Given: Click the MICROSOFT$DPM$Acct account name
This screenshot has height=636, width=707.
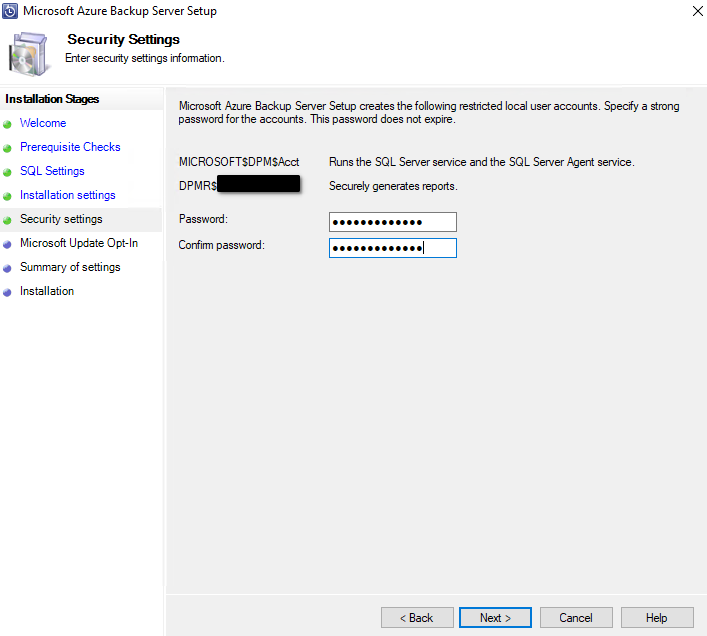Looking at the screenshot, I should pyautogui.click(x=239, y=162).
